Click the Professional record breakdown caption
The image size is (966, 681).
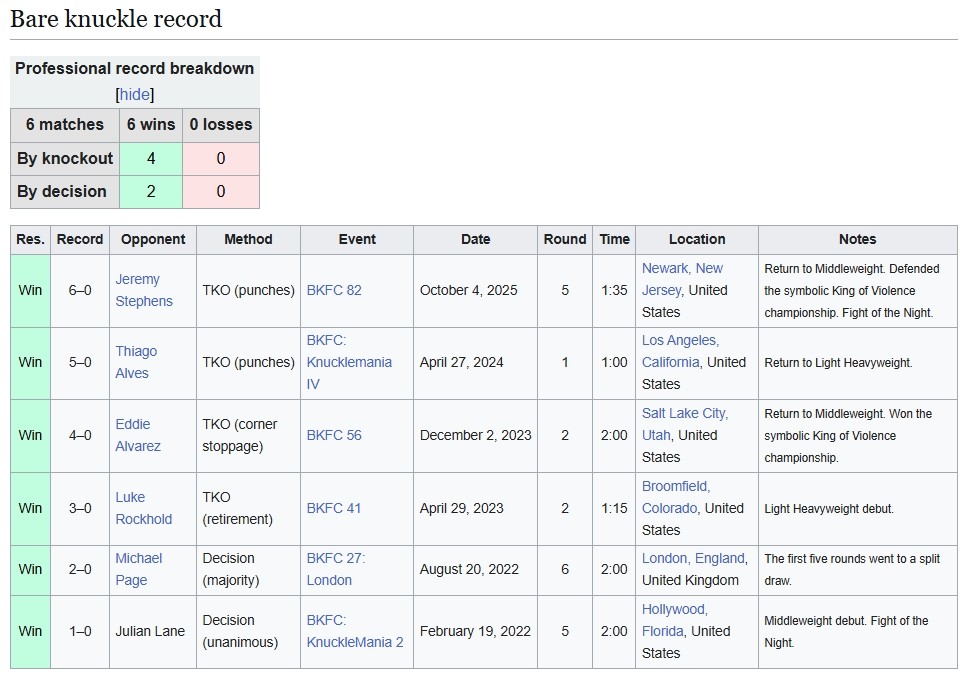[x=134, y=68]
